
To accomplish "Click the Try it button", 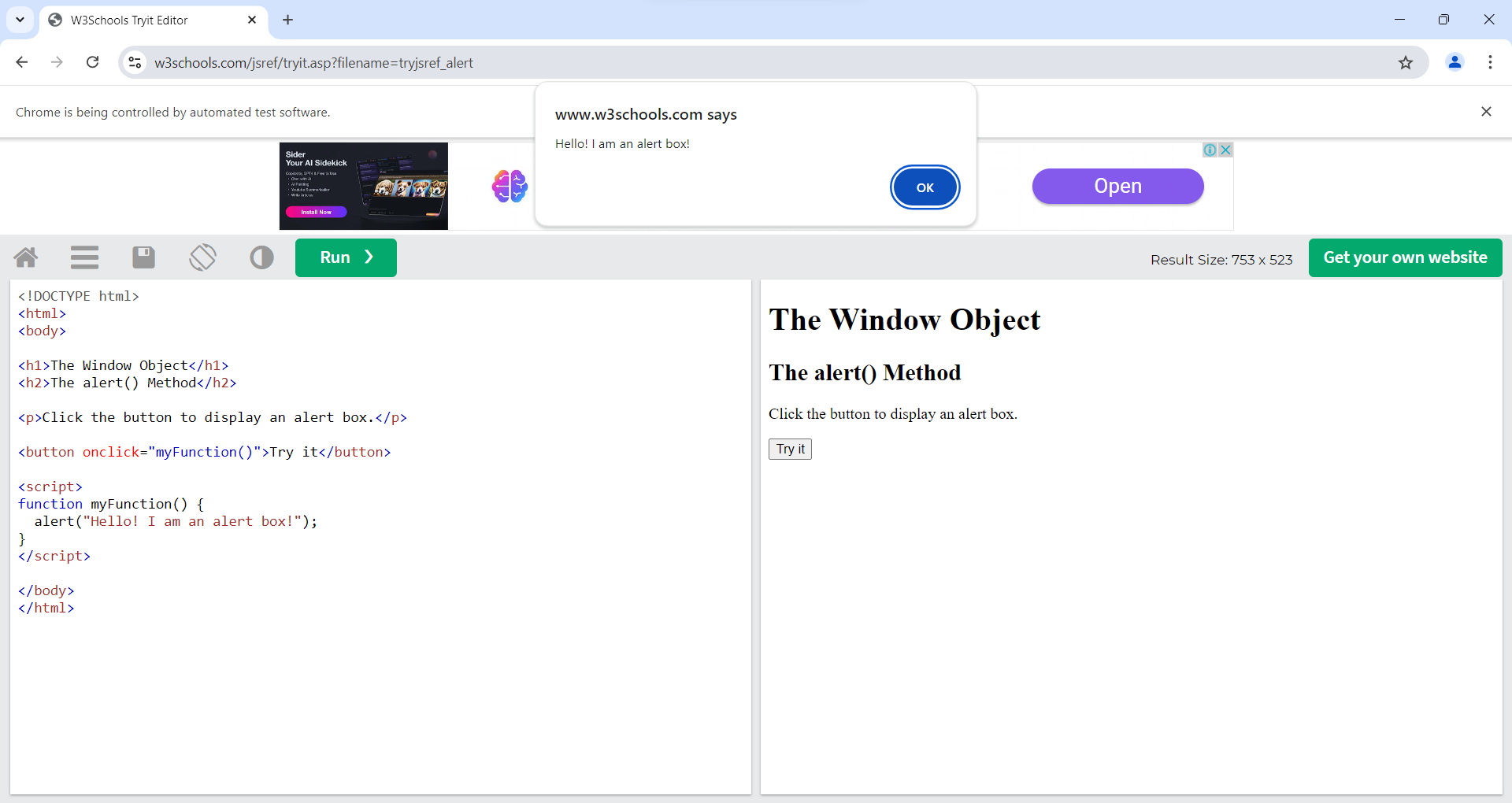I will (790, 449).
